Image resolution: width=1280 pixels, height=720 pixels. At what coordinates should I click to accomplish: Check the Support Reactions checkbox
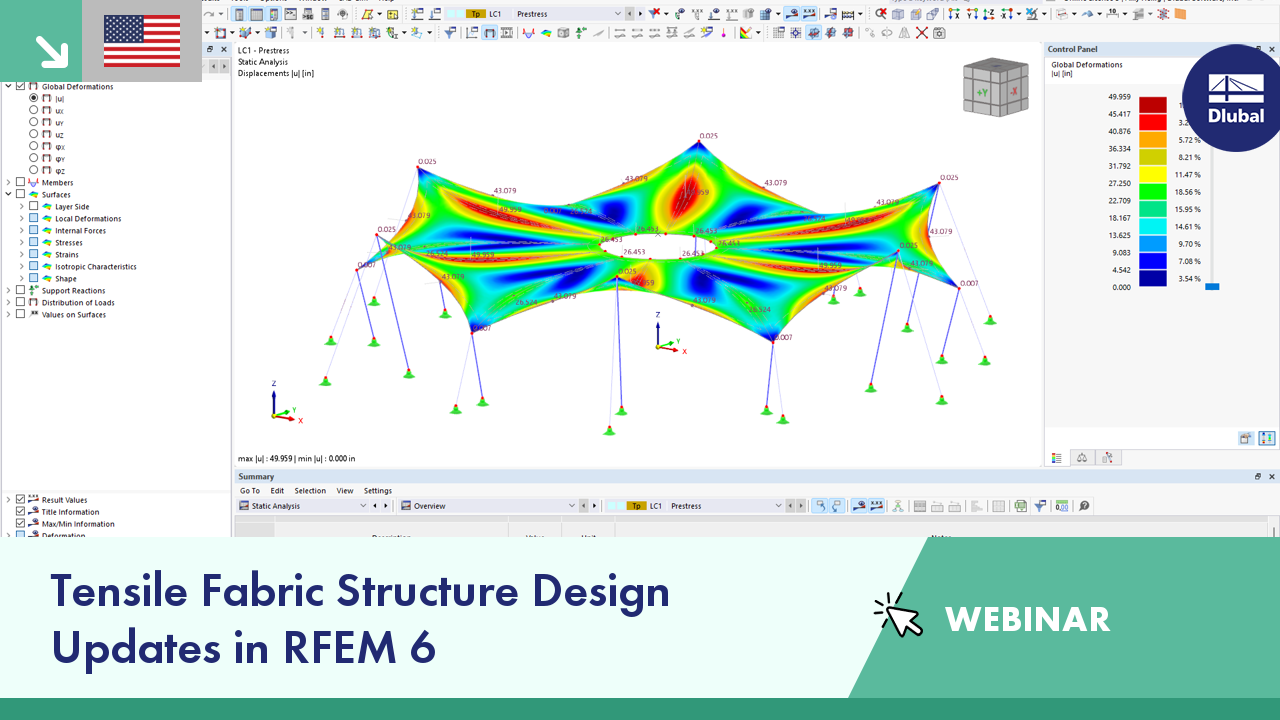[21, 290]
